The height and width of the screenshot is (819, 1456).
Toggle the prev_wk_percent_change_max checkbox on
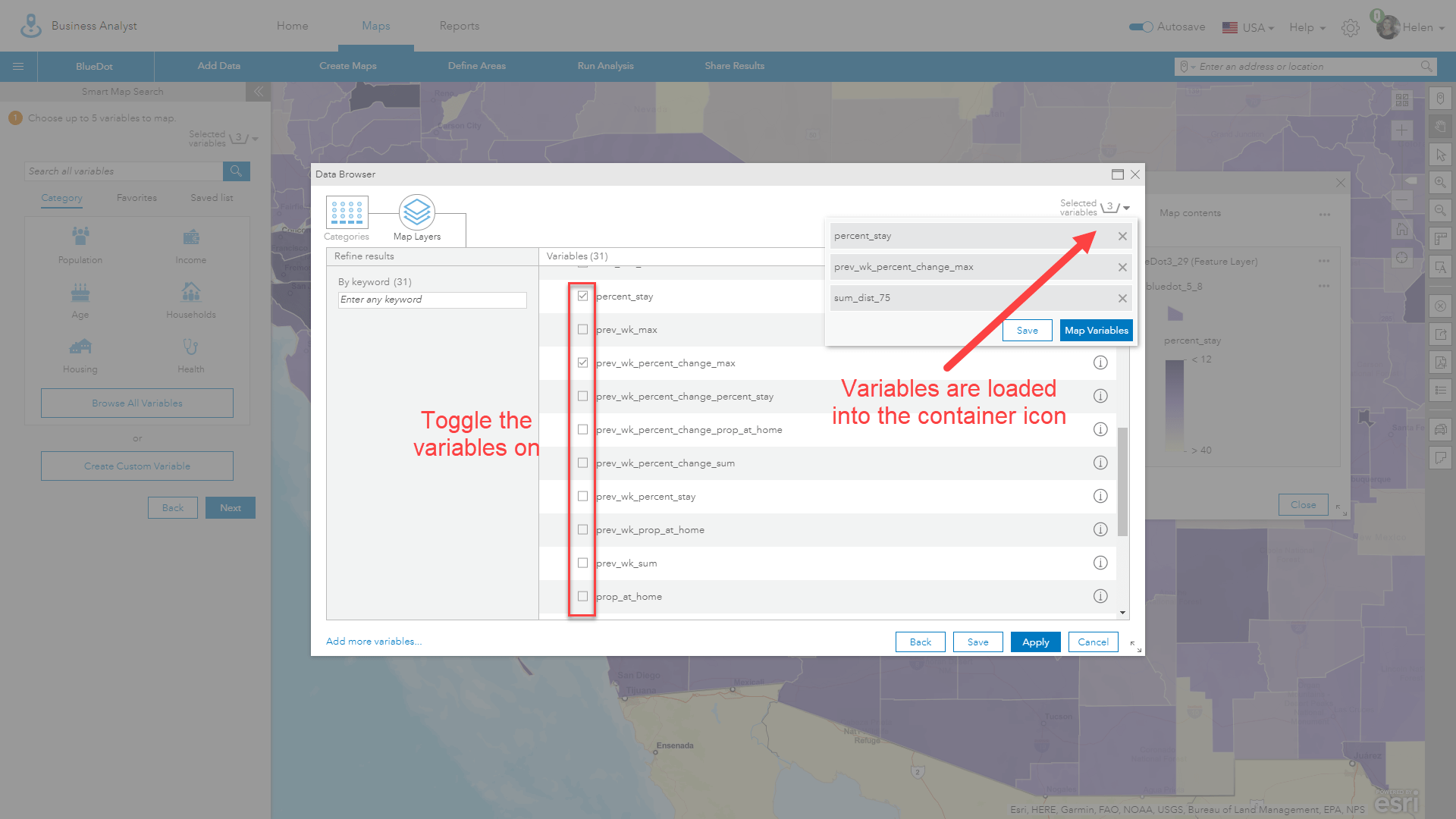pos(582,362)
